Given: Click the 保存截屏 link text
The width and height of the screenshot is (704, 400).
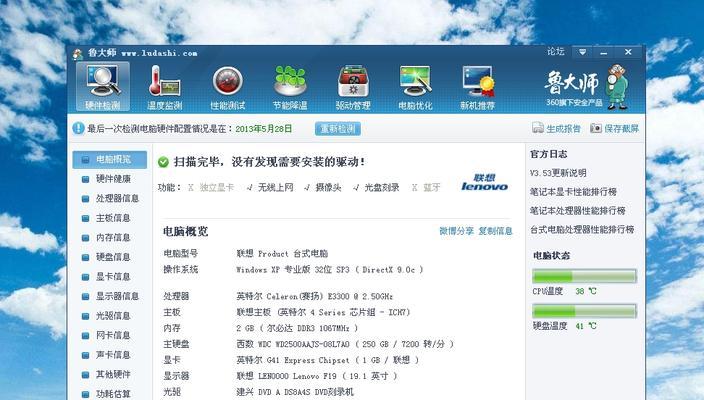Looking at the screenshot, I should click(621, 128).
